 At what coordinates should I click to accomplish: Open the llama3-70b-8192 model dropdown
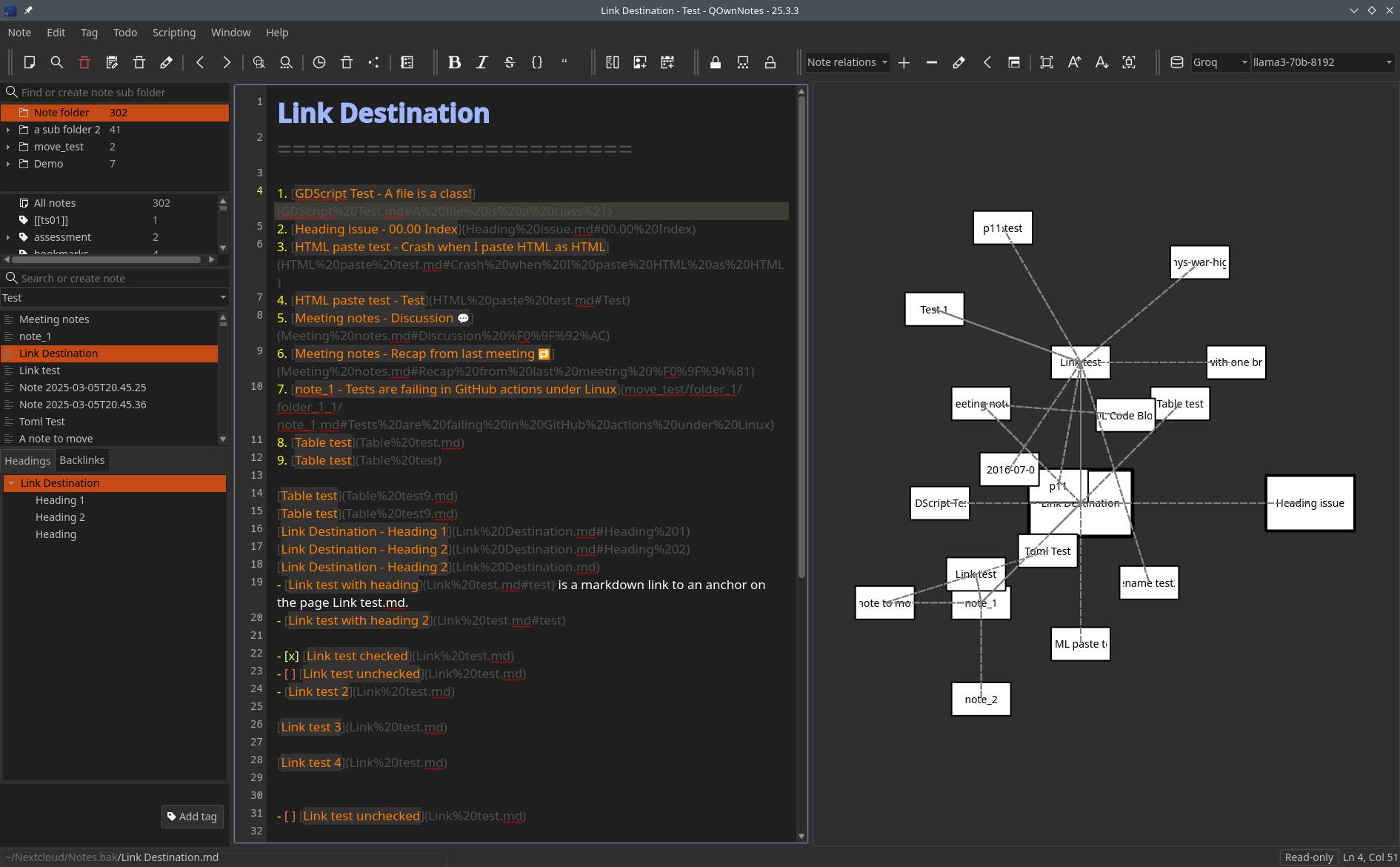pyautogui.click(x=1322, y=63)
